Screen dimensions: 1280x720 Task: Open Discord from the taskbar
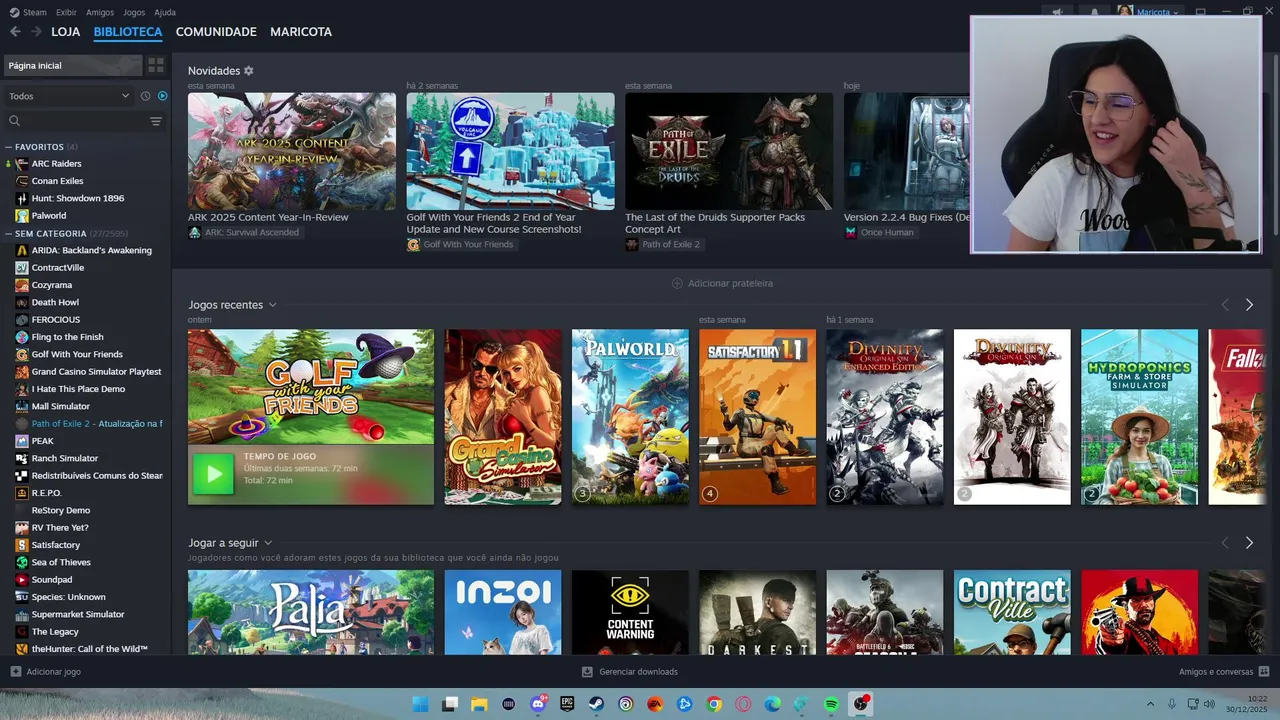538,704
